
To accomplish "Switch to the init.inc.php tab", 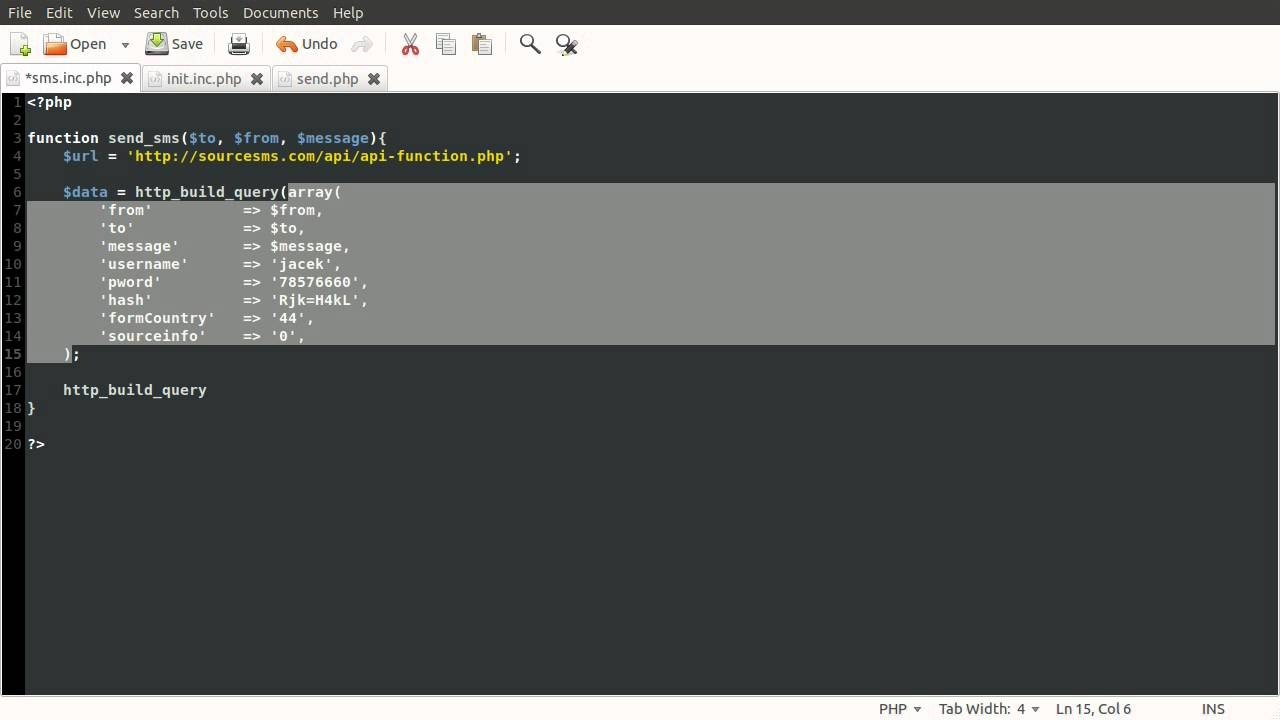I will click(x=204, y=78).
